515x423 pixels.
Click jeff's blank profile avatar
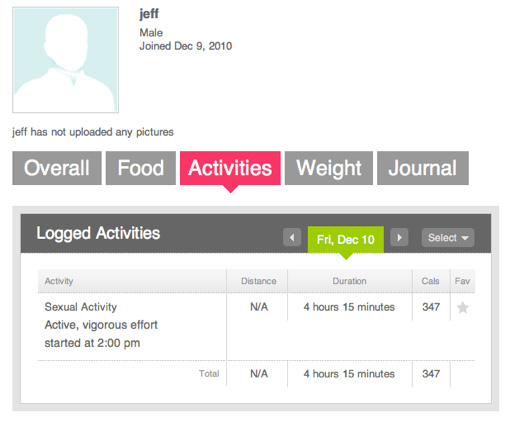click(x=66, y=60)
